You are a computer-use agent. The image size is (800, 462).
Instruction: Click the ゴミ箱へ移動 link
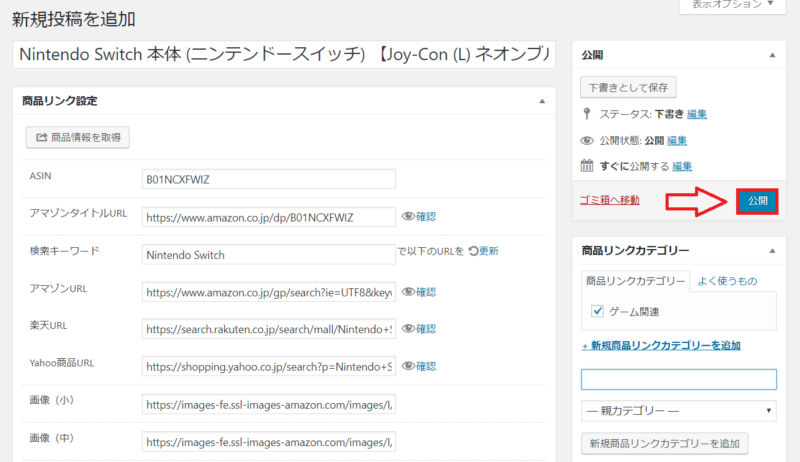[x=610, y=200]
